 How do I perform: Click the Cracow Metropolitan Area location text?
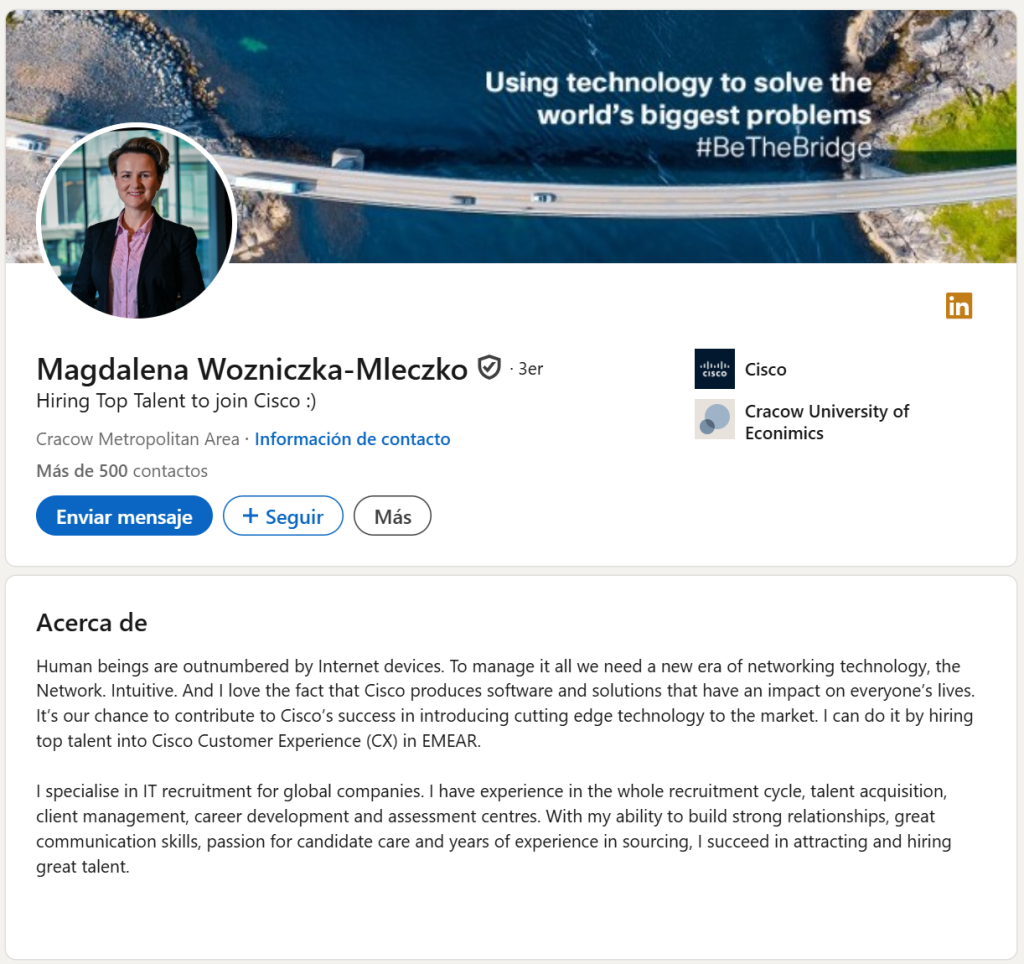pyautogui.click(x=138, y=439)
